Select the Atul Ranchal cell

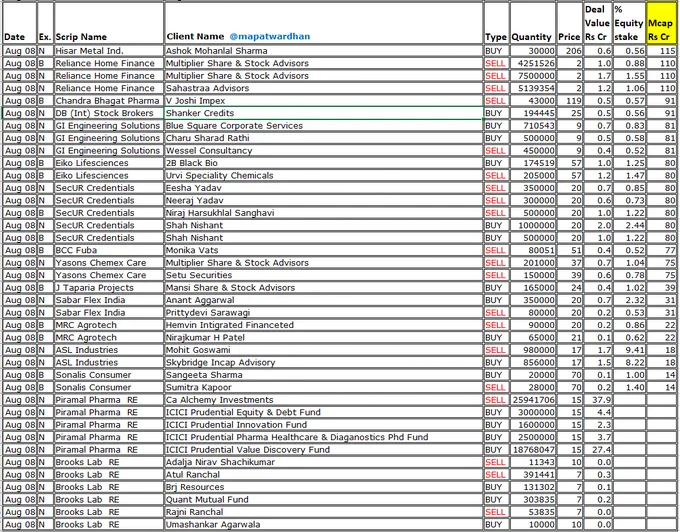point(324,475)
